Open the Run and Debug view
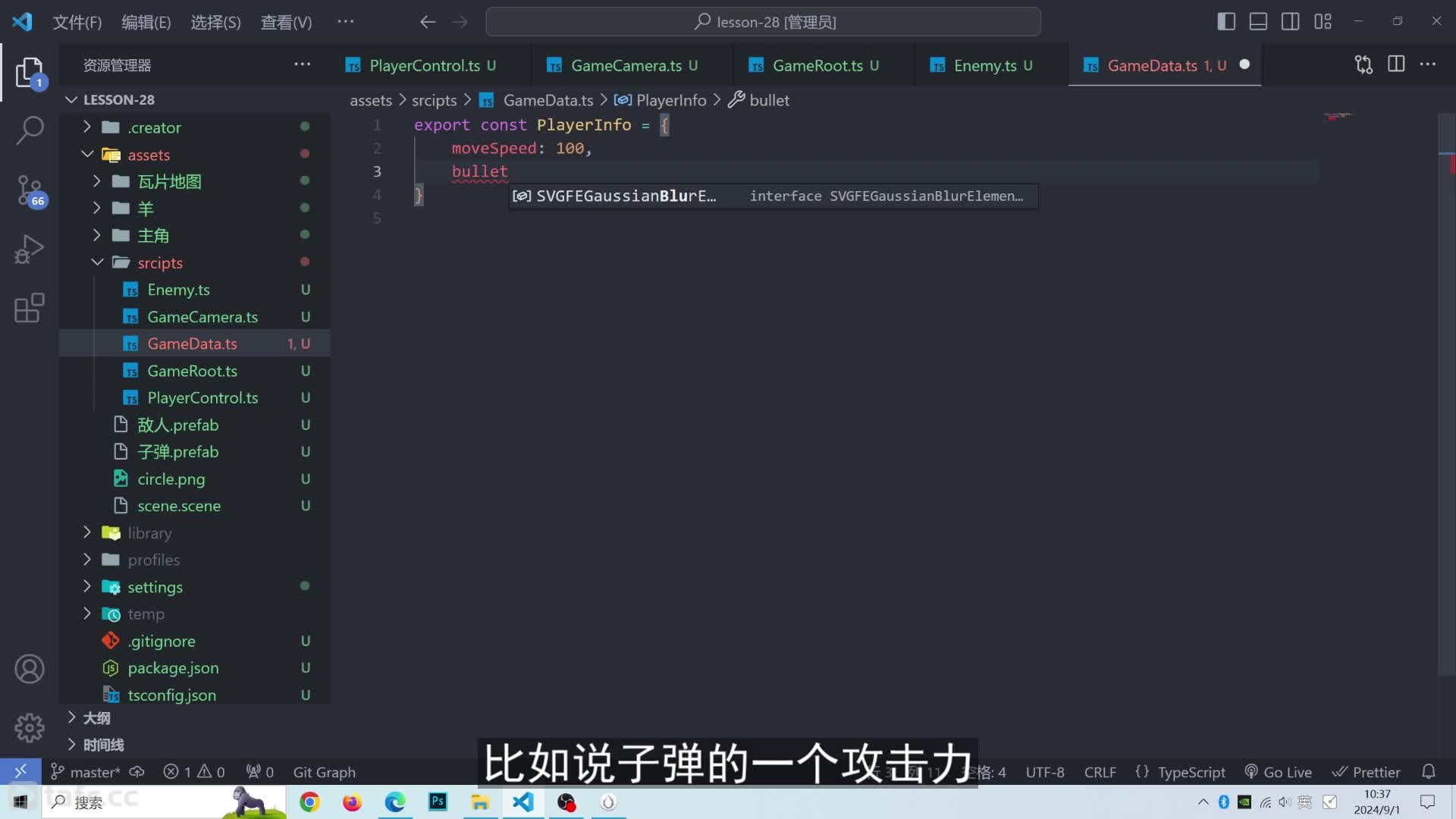This screenshot has width=1456, height=819. (30, 249)
